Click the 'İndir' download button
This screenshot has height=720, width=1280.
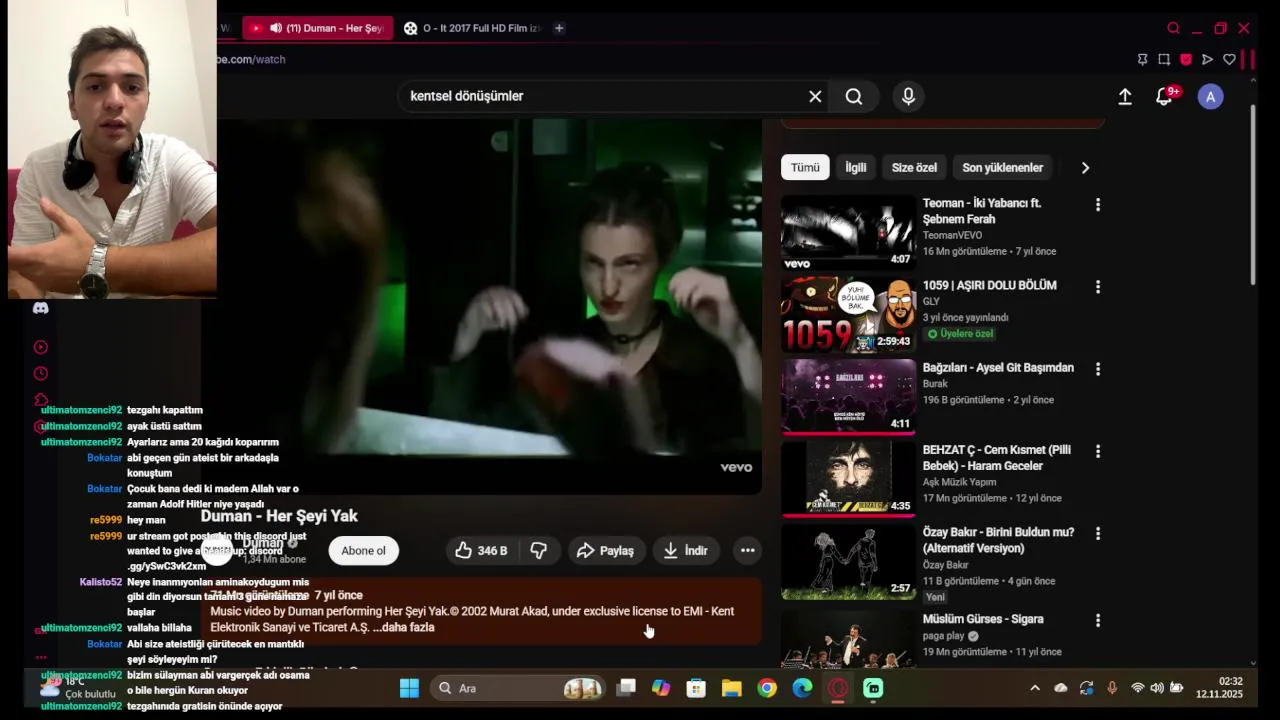[x=685, y=550]
